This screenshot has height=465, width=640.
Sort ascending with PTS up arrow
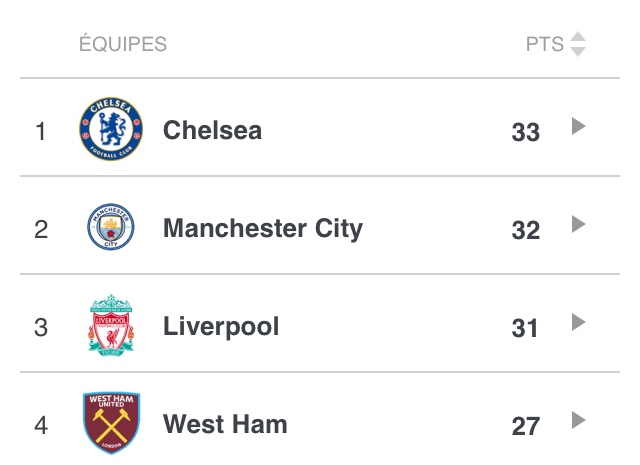tap(578, 38)
